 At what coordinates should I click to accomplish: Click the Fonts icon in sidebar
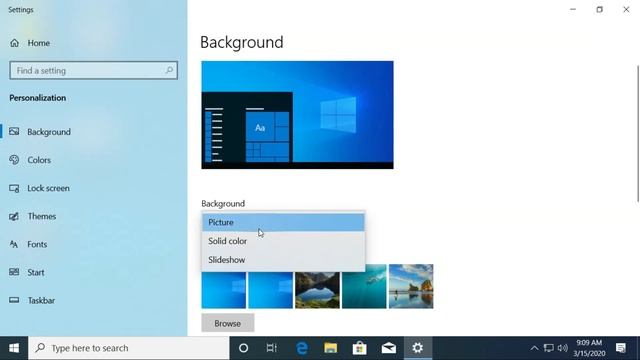[14, 244]
